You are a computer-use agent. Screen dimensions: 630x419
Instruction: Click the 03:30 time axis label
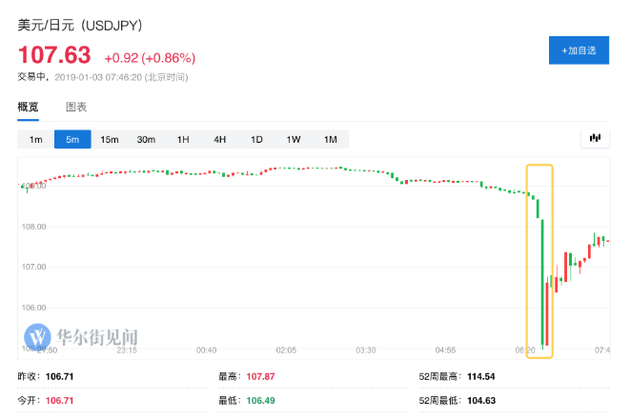point(365,351)
